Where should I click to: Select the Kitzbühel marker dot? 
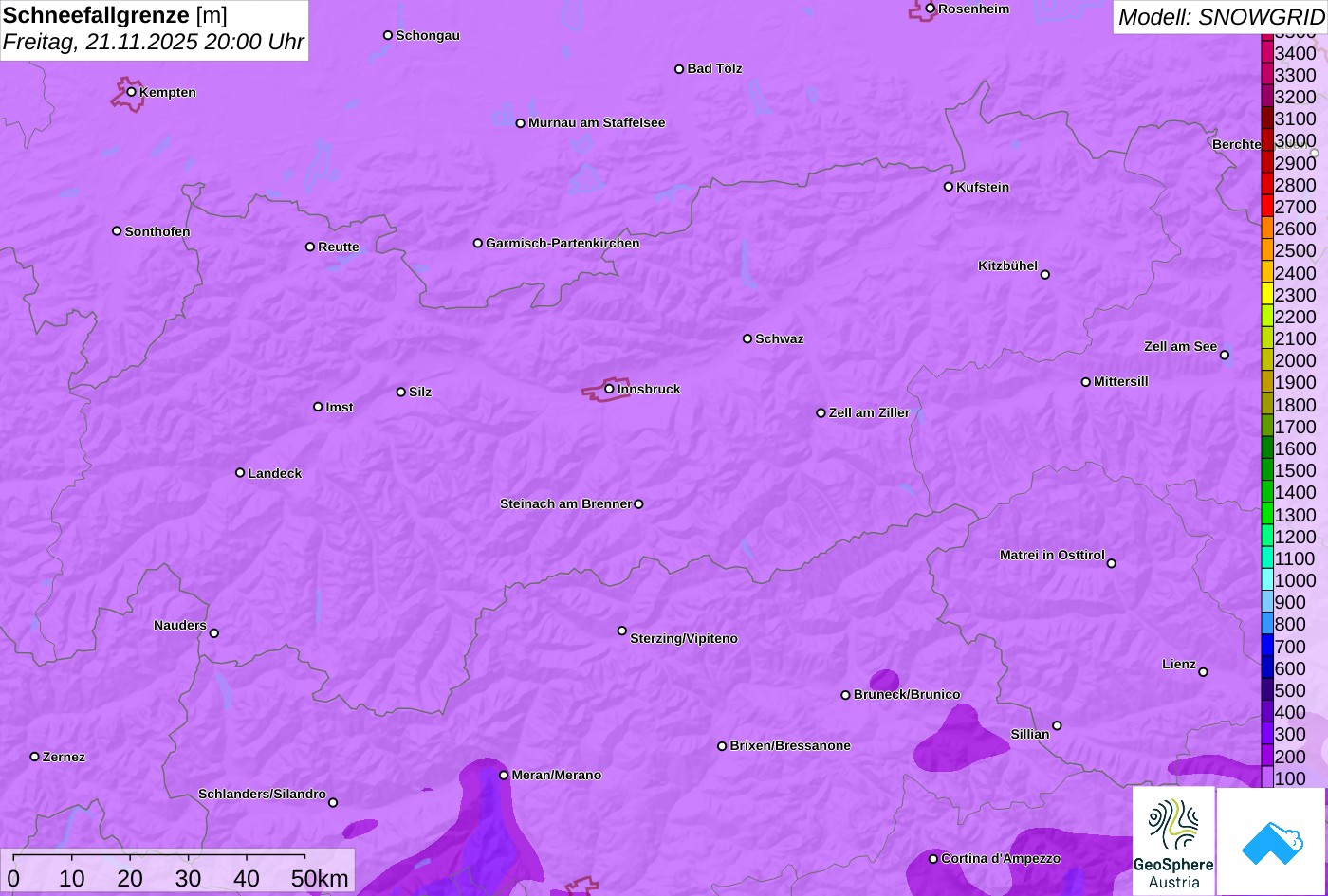(1044, 274)
